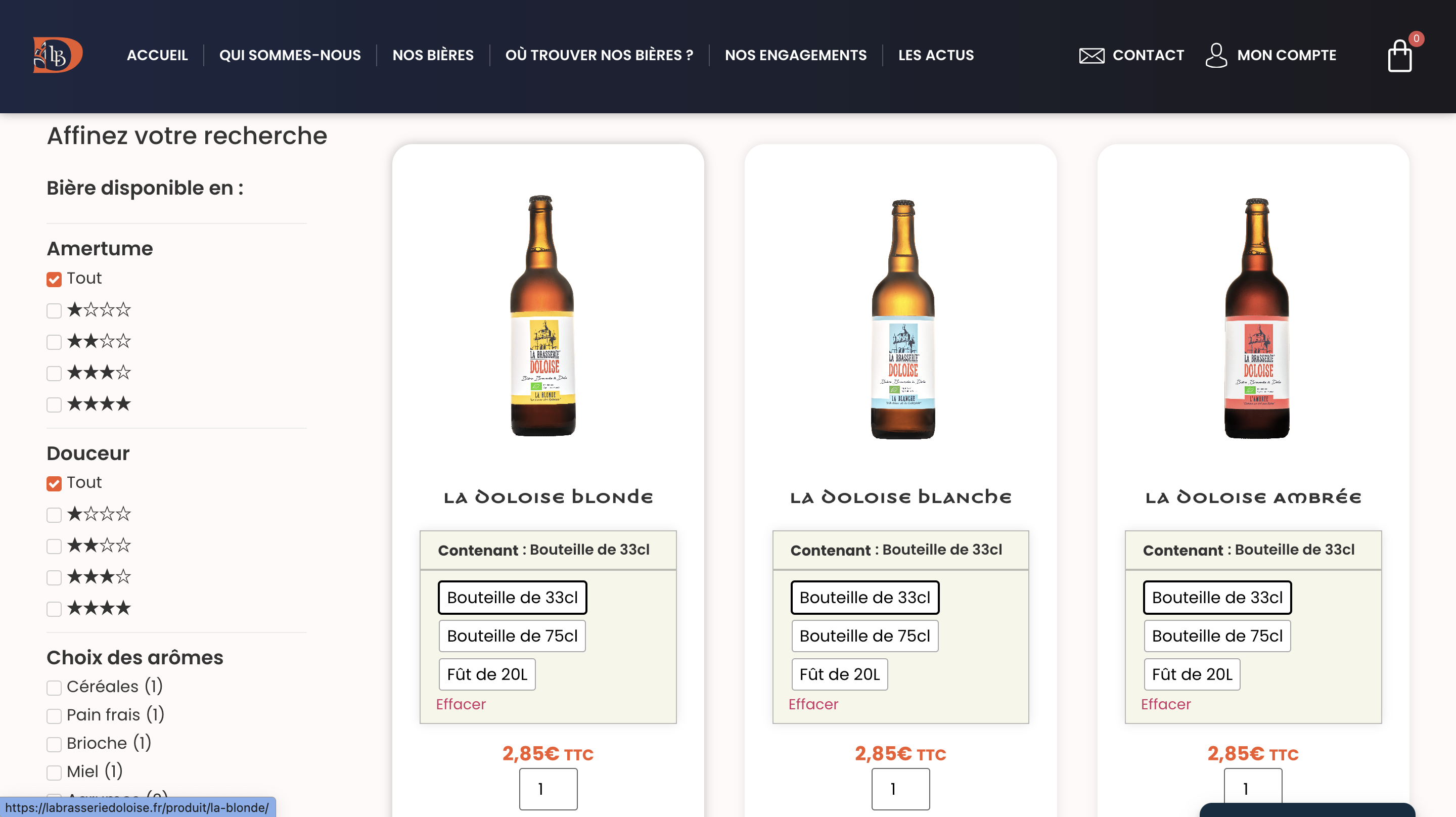Click the Brasserie Doloise logo

(58, 55)
